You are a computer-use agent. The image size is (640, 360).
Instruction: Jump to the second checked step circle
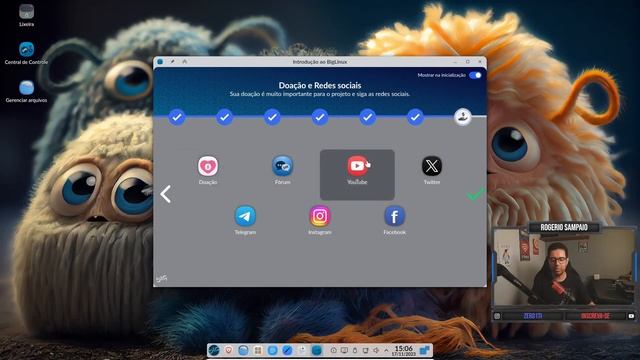click(x=224, y=117)
